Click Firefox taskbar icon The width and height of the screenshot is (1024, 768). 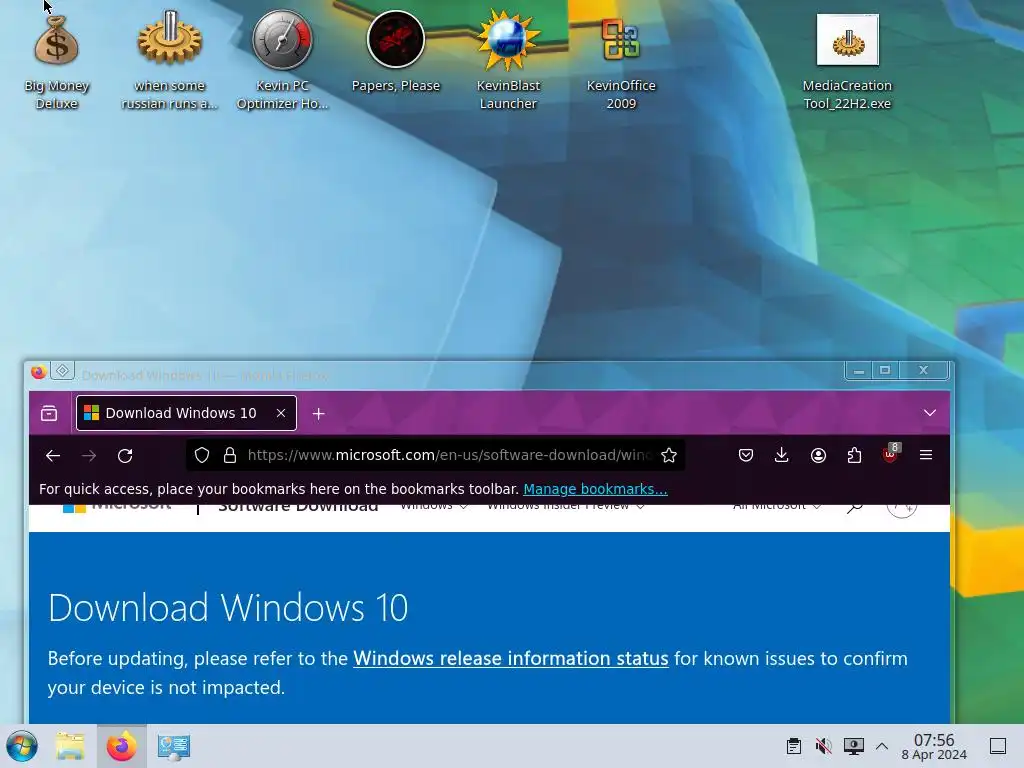click(x=122, y=746)
